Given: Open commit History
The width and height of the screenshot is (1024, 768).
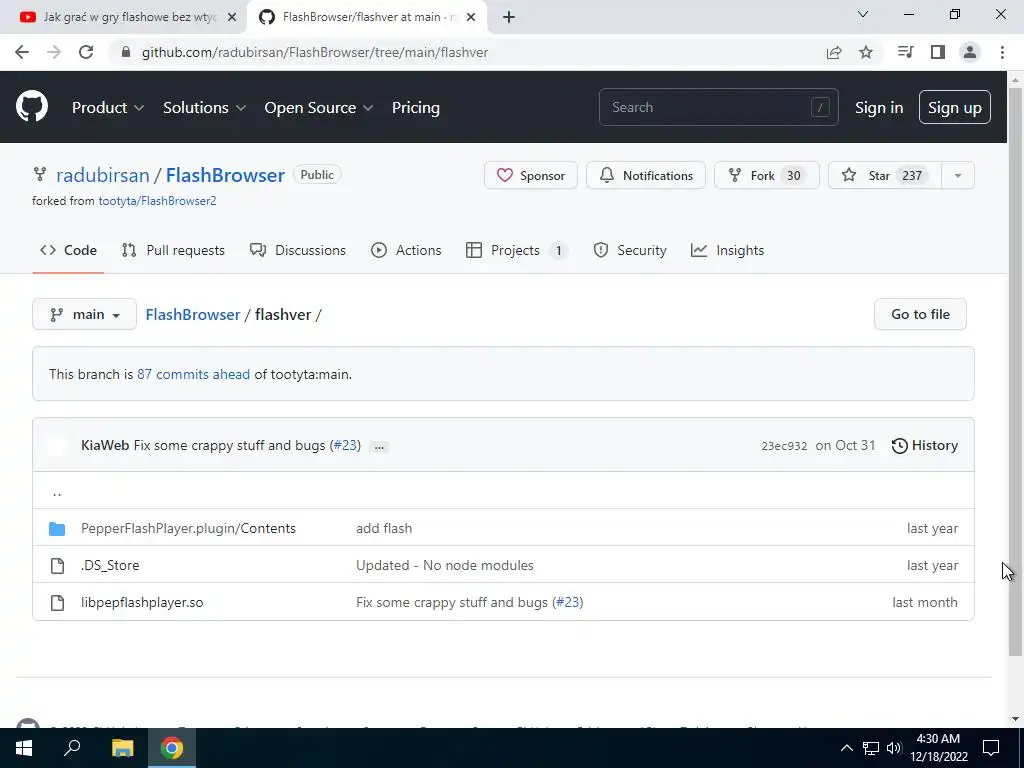Looking at the screenshot, I should pos(925,445).
